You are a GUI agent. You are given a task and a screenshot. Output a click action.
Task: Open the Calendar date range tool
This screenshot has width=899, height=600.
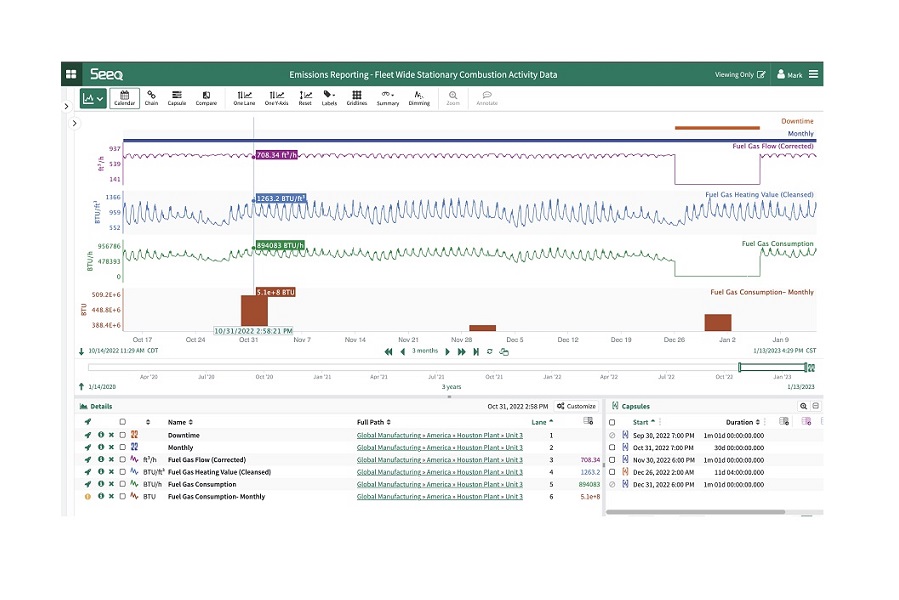coord(124,98)
